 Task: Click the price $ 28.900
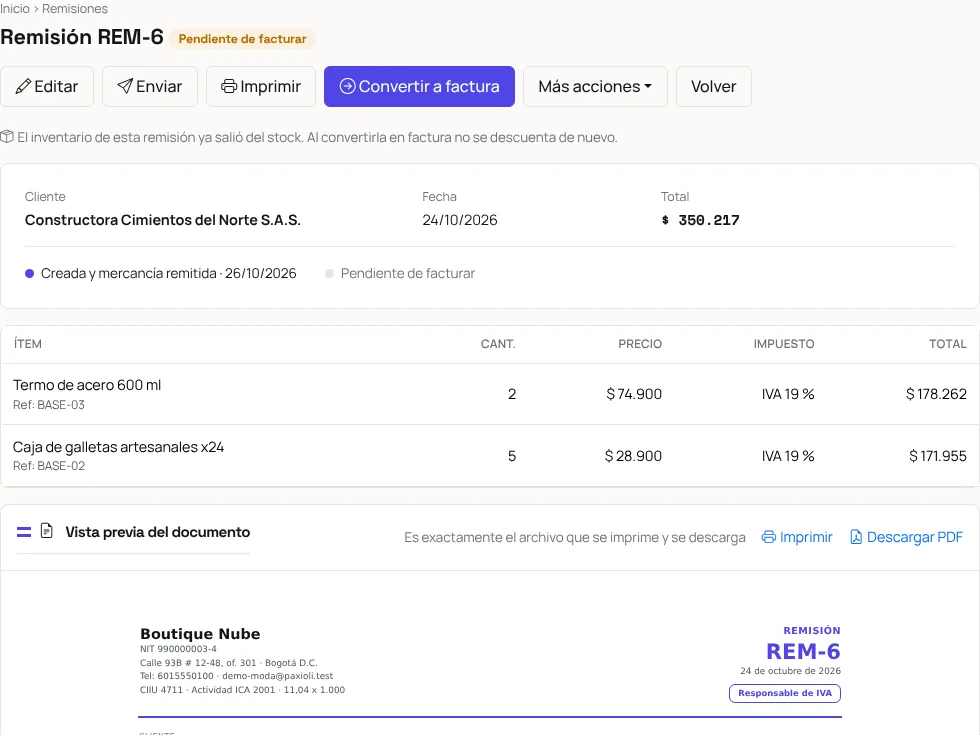click(633, 456)
